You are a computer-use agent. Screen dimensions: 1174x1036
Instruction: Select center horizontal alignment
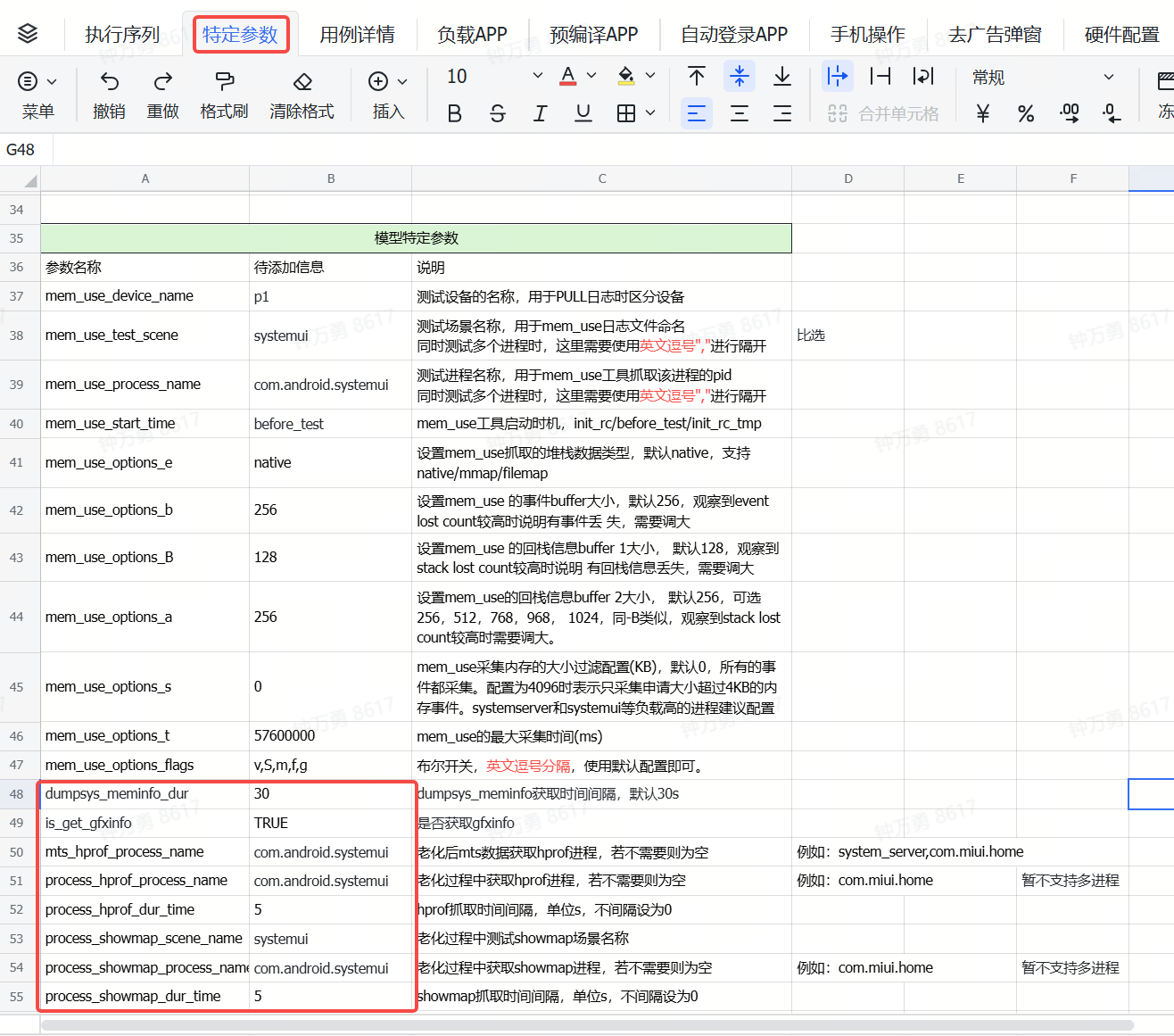click(740, 113)
